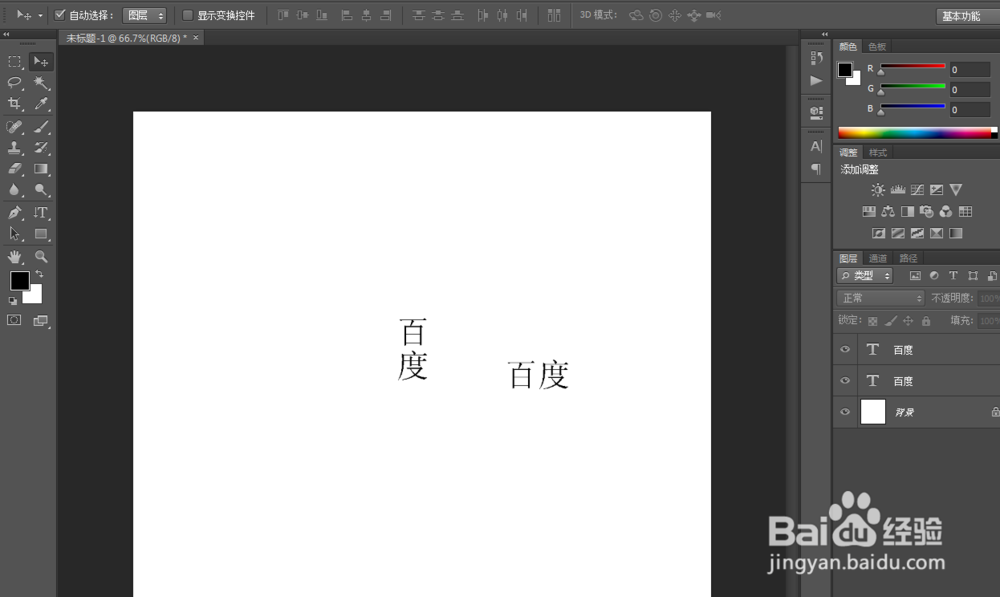
Task: Open the History panel icon
Action: [816, 57]
